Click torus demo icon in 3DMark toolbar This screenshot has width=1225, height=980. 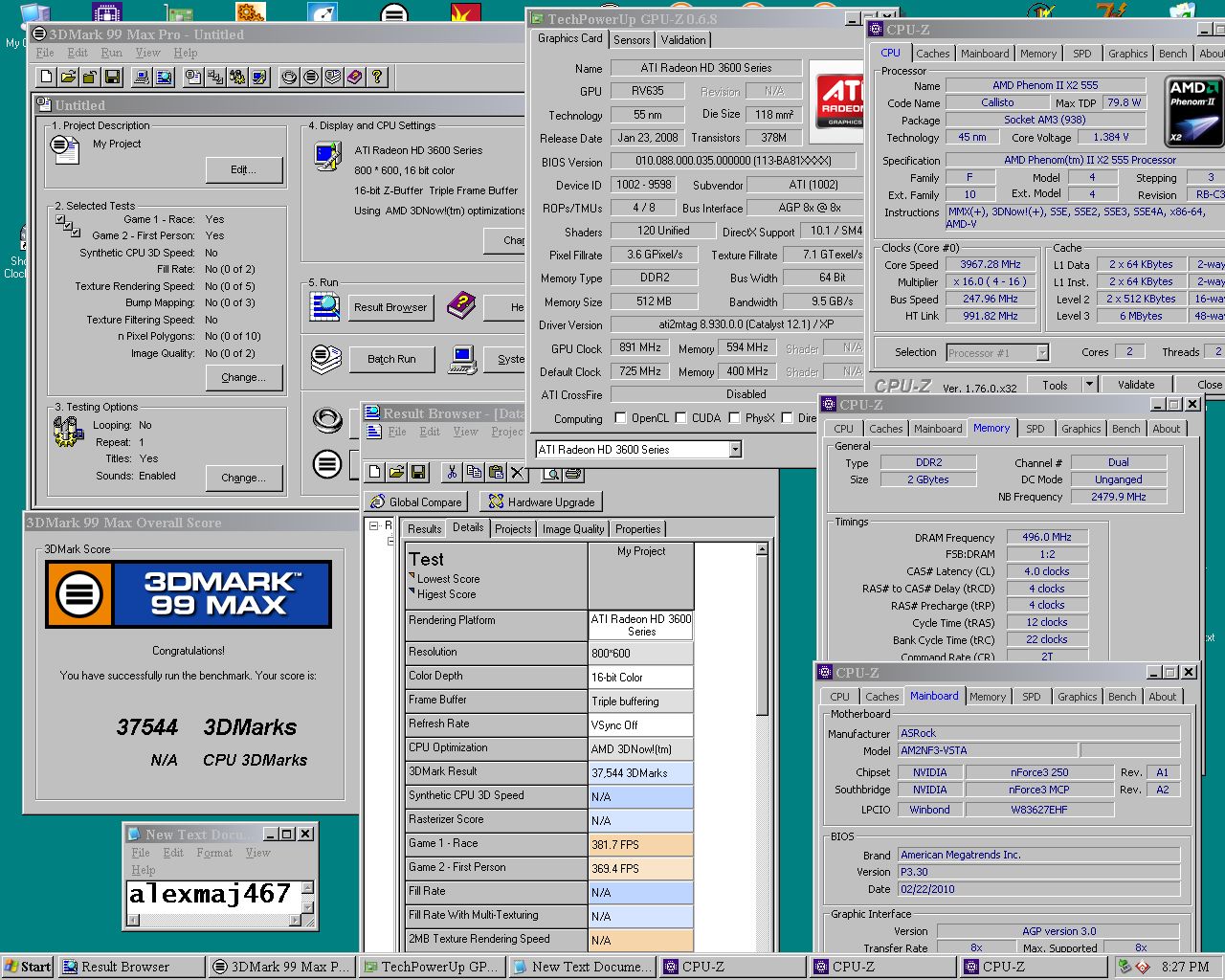point(289,77)
